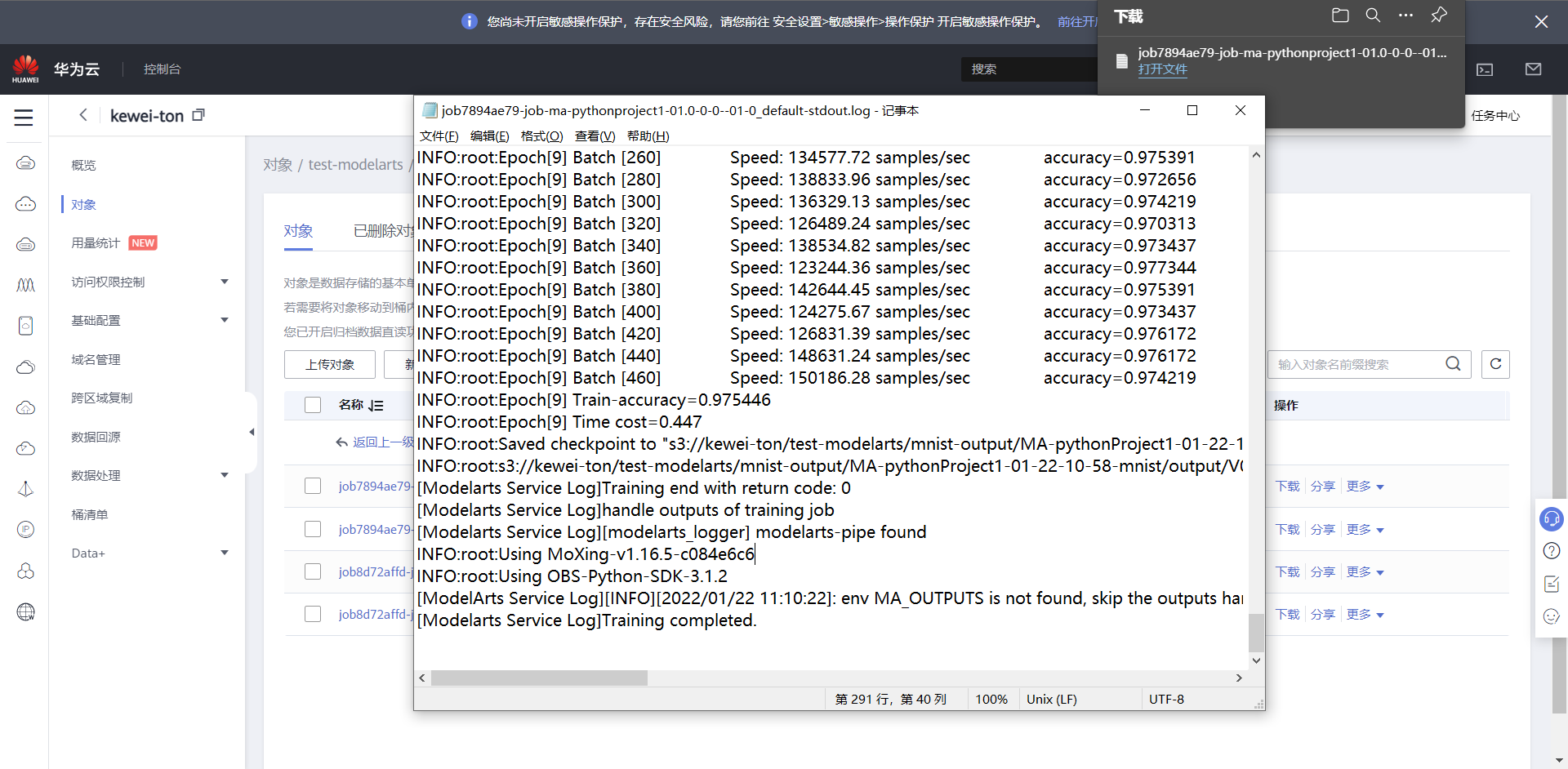Check the first job7894ae79 row checkbox
This screenshot has width=1568, height=769.
(x=313, y=486)
